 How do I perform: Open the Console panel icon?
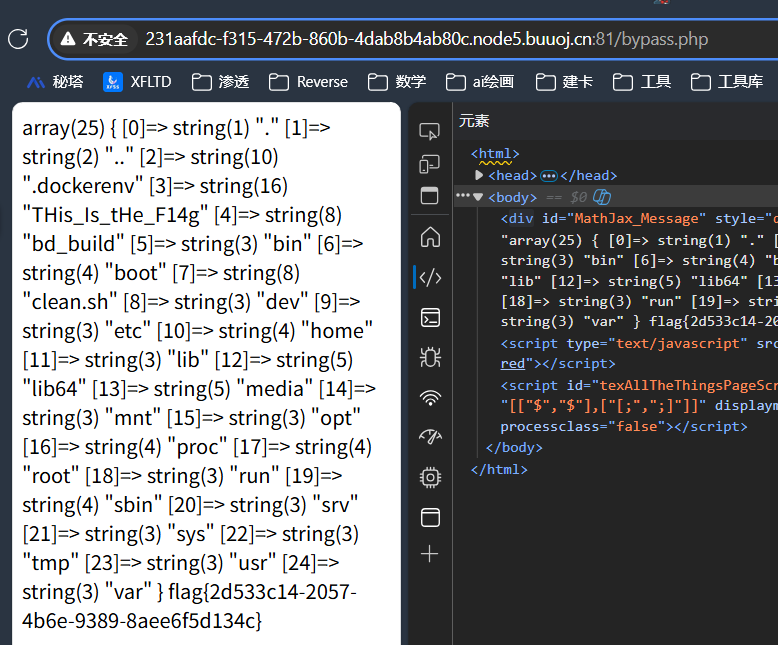pyautogui.click(x=430, y=318)
